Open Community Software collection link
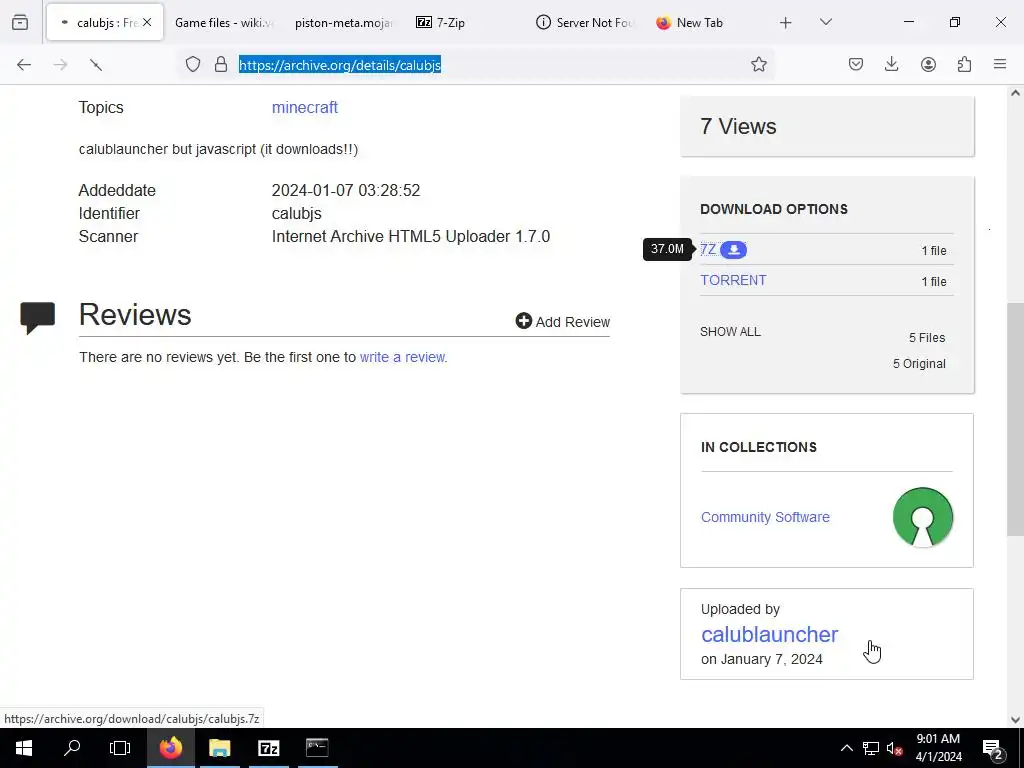The height and width of the screenshot is (768, 1024). 765,517
